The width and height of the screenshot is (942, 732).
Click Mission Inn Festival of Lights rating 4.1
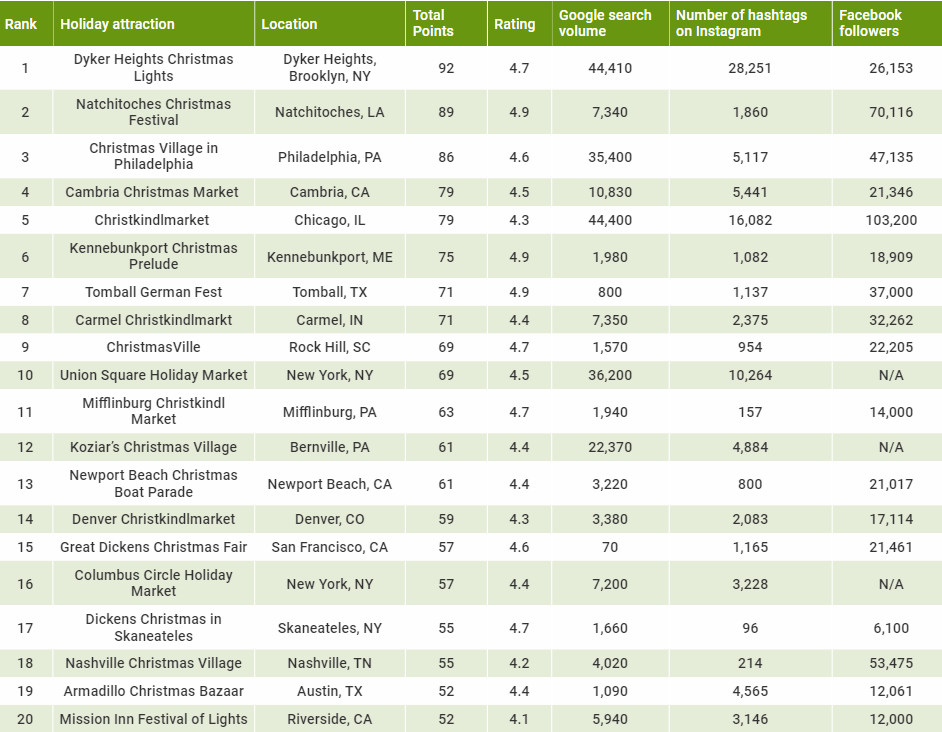point(517,718)
